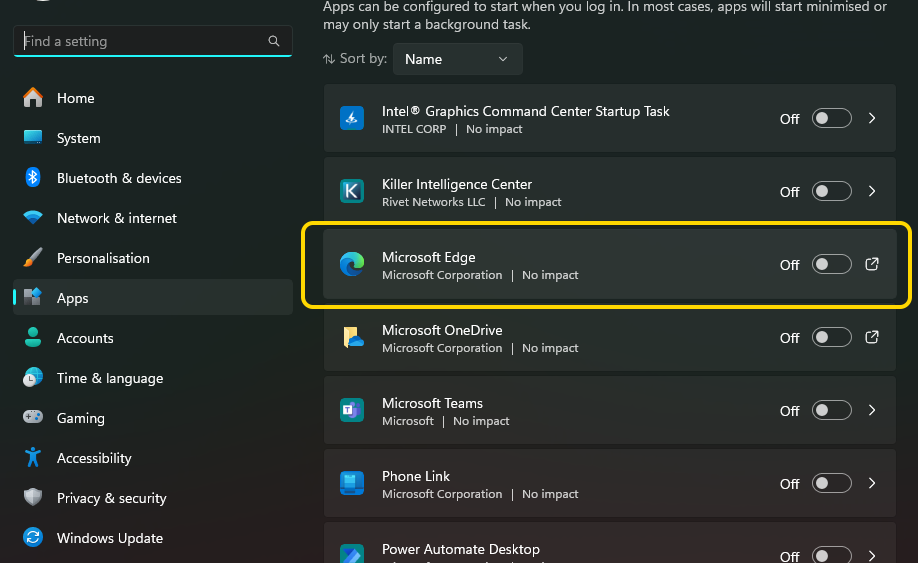Click the Microsoft Edge app icon
This screenshot has width=918, height=563.
[x=352, y=264]
